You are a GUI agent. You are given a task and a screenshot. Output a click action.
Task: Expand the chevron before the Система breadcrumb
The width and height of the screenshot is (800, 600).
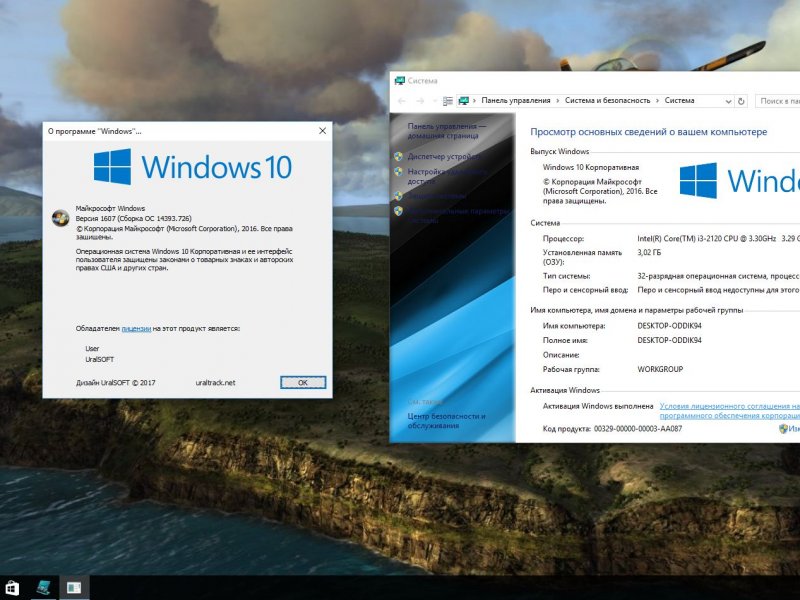657,101
